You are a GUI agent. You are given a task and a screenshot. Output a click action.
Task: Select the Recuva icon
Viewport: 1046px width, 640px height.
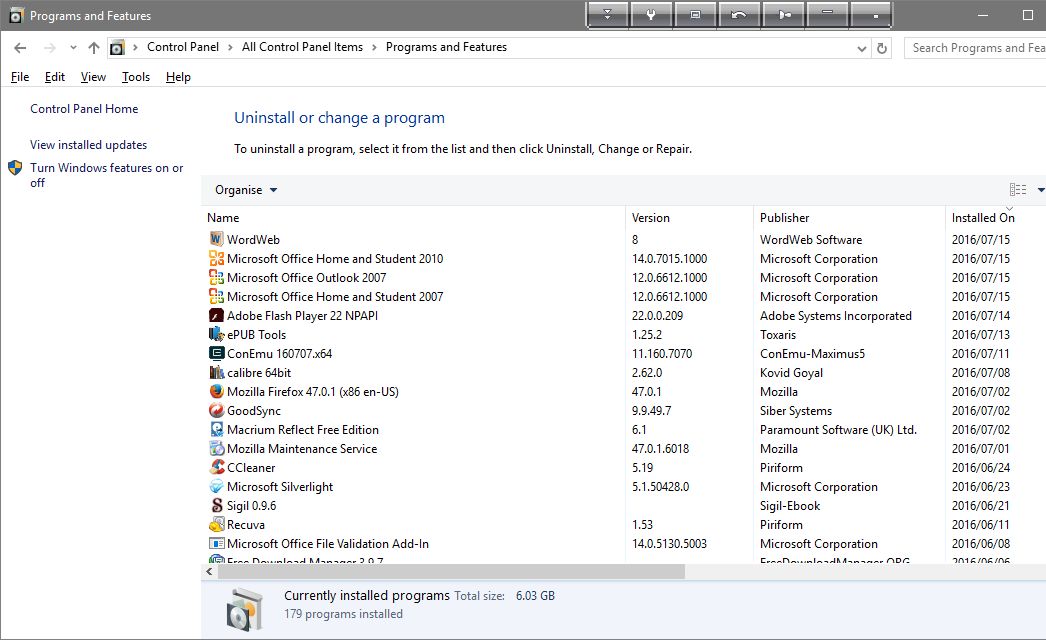click(216, 525)
